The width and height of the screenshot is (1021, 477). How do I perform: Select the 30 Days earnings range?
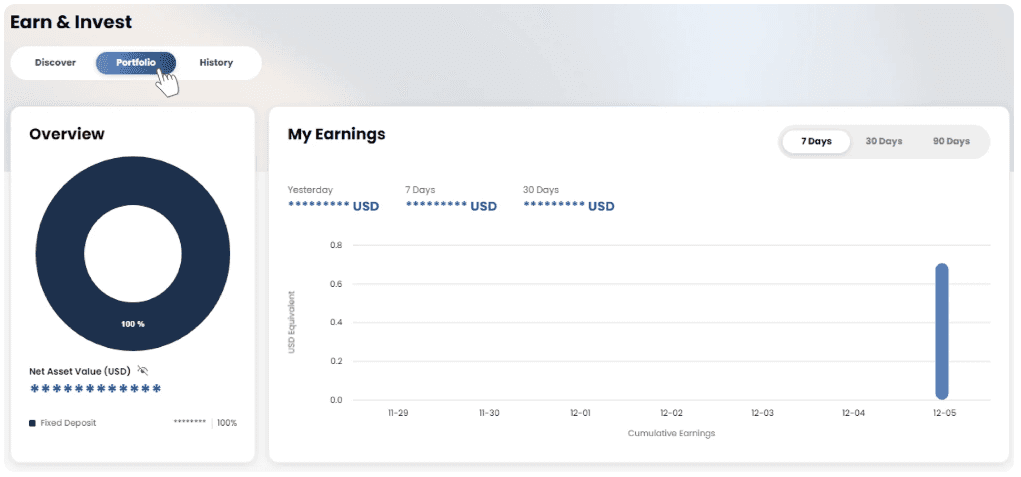tap(884, 141)
